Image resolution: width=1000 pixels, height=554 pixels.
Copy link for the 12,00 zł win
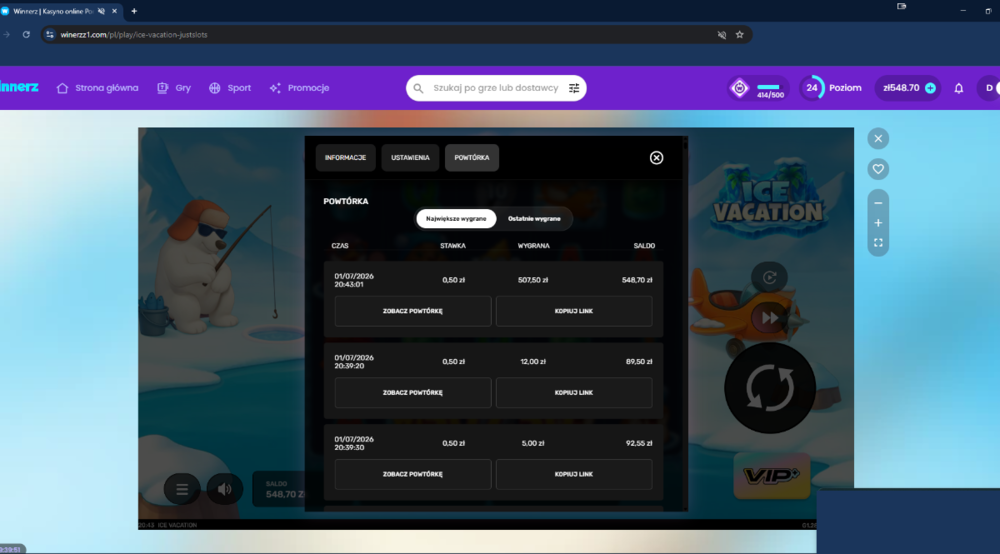point(574,393)
